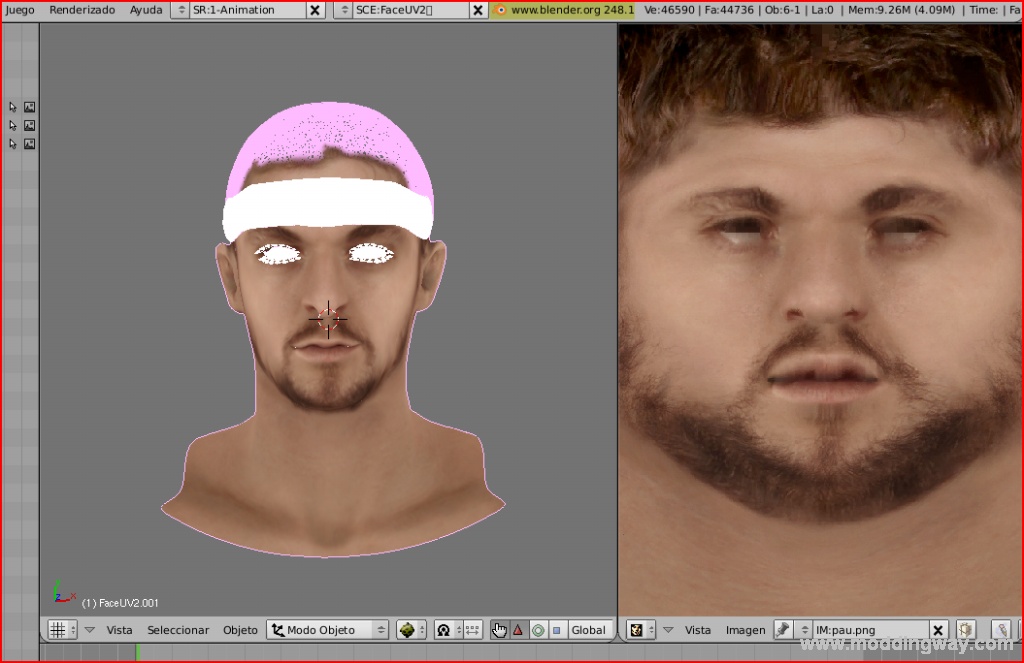Click the pack image icon beside pau.png
This screenshot has height=663, width=1024.
click(x=966, y=630)
